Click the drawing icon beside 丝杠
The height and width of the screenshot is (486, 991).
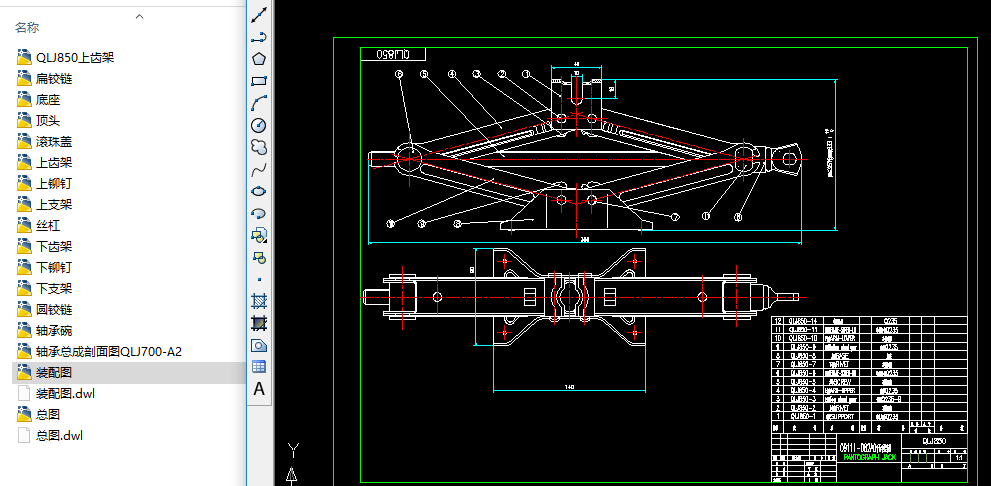[24, 225]
